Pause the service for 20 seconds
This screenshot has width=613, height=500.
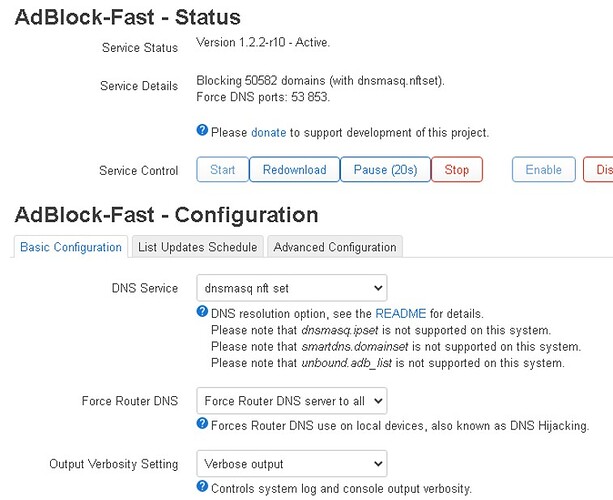(385, 170)
